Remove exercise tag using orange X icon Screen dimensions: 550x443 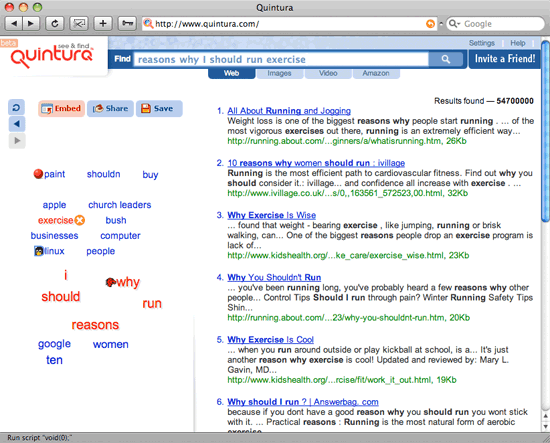(80, 220)
